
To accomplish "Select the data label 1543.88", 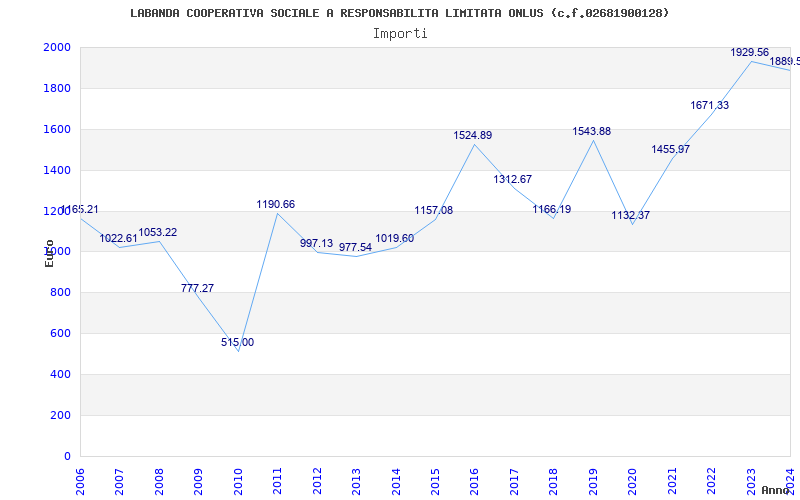I will [591, 131].
